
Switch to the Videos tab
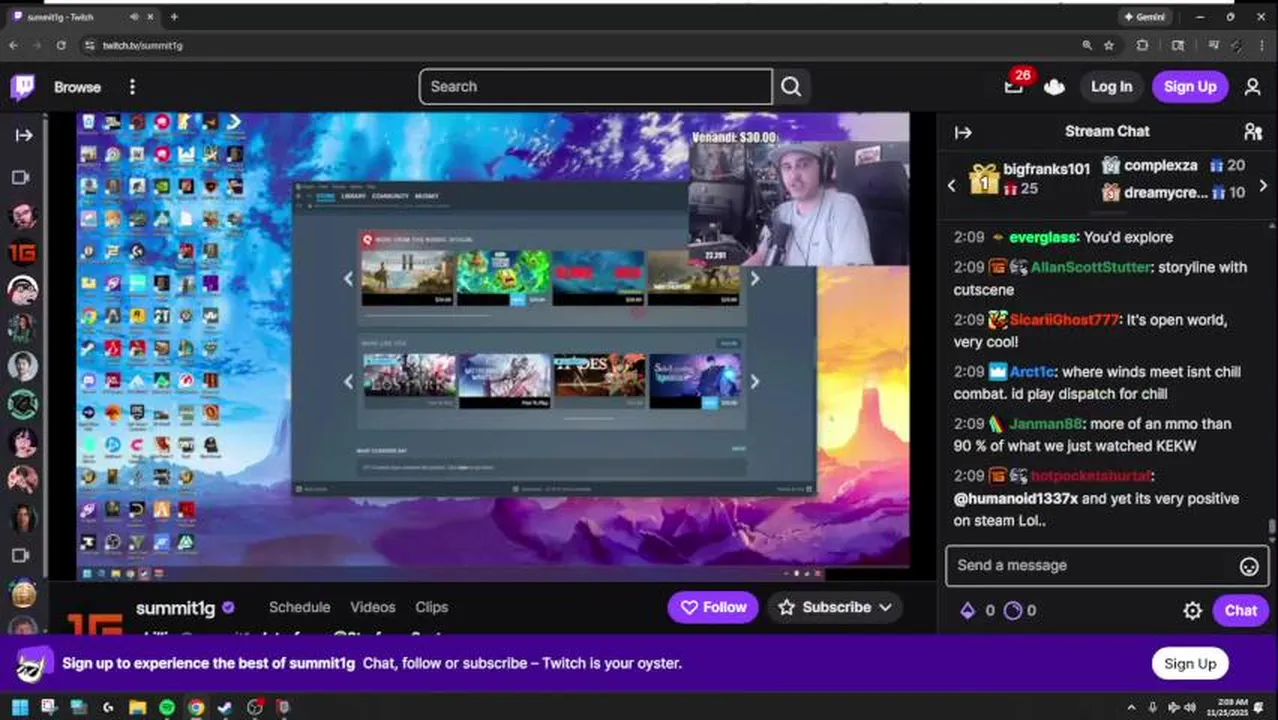click(372, 607)
